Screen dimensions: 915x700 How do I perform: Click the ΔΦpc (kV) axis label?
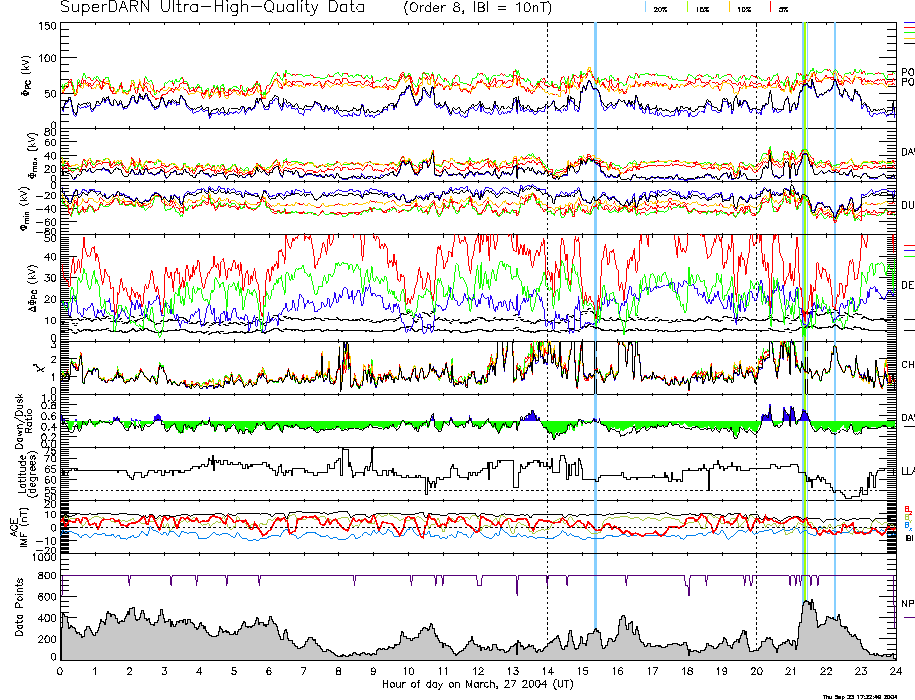coord(34,288)
